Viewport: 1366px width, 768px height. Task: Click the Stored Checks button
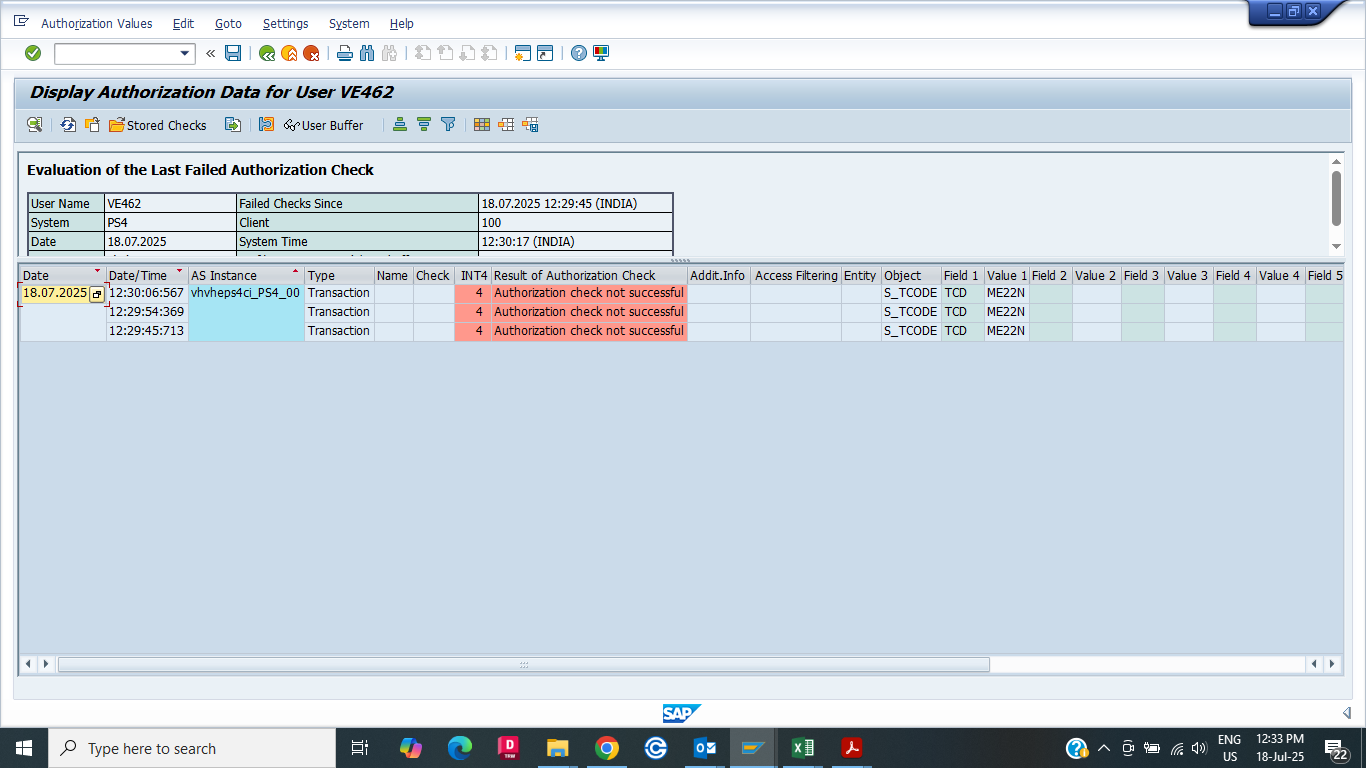click(158, 125)
